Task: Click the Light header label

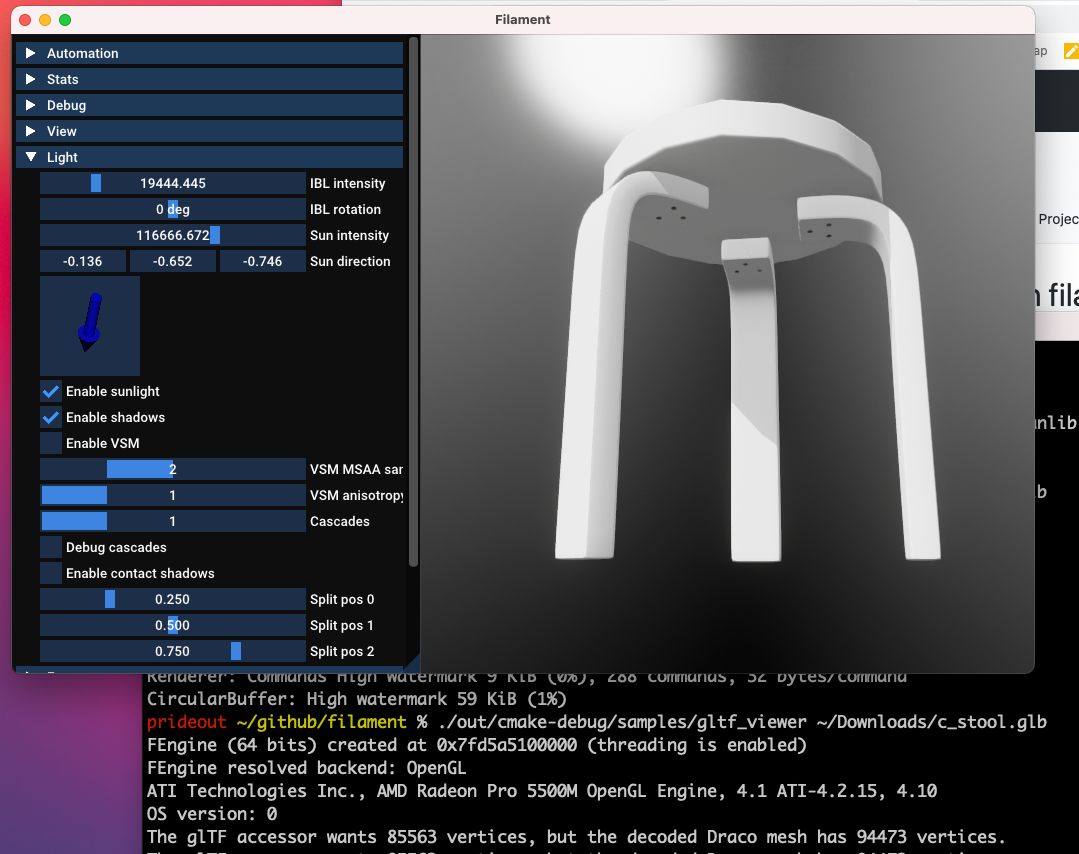Action: pos(62,157)
